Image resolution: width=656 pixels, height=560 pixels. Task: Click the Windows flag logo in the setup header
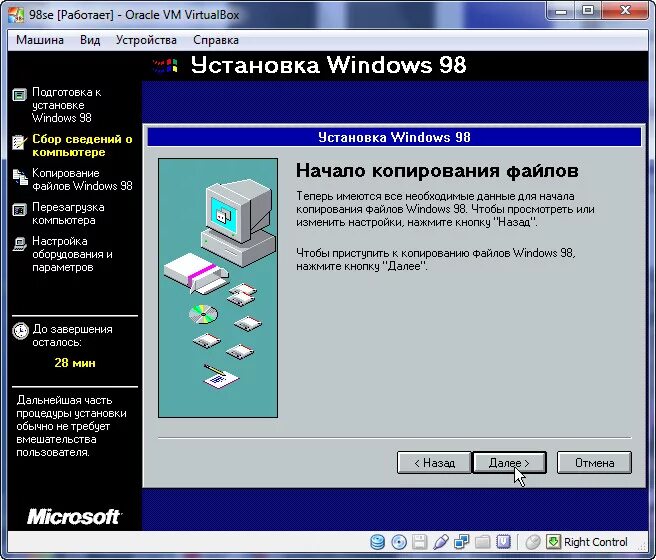point(165,66)
